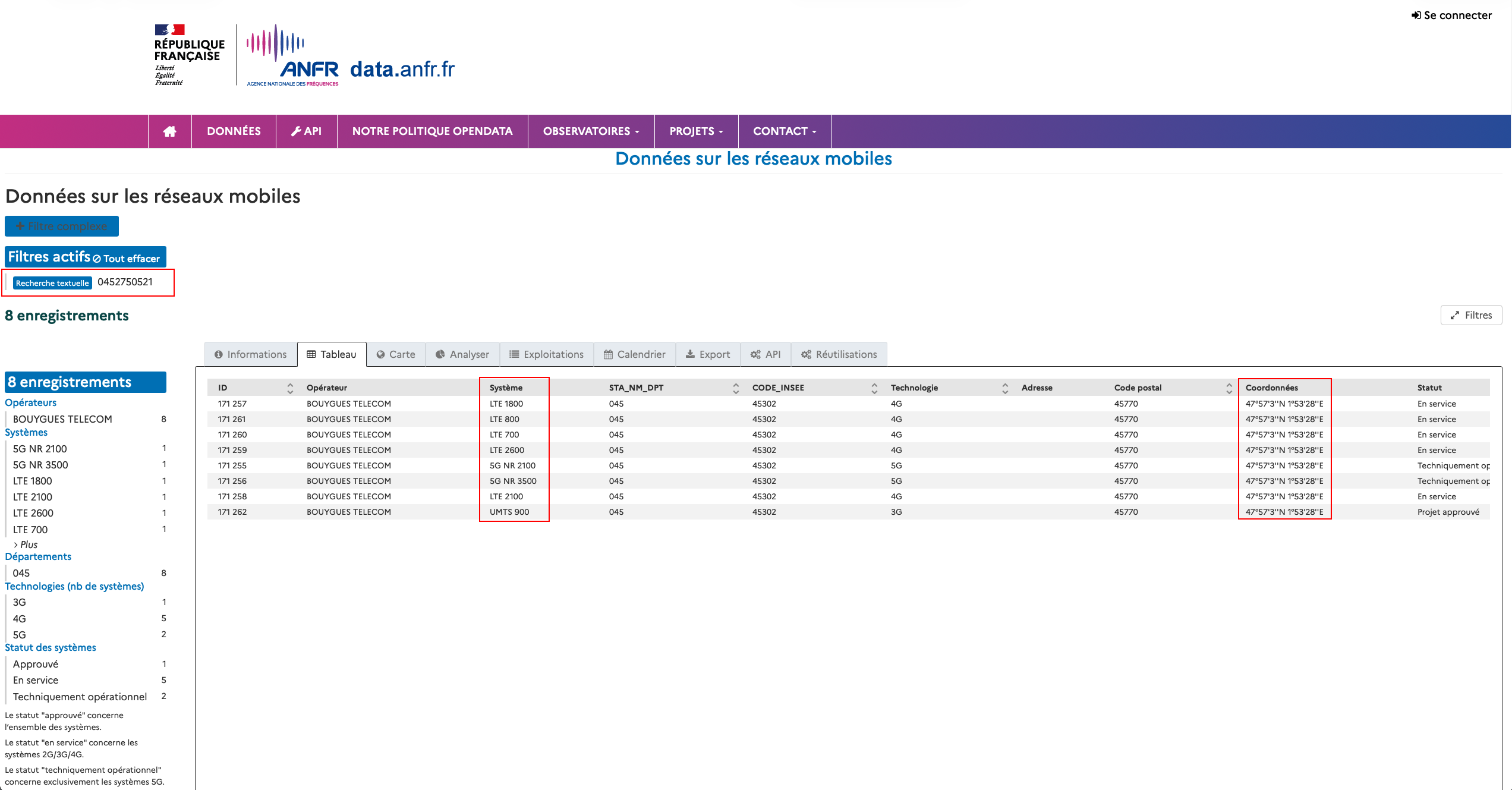Select ID cell 171 257
1512x790 pixels.
232,404
